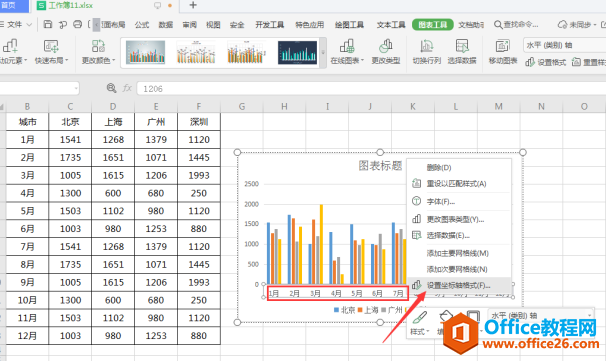The width and height of the screenshot is (606, 361).
Task: Open Online Charts (在线图表) tool
Action: (347, 52)
